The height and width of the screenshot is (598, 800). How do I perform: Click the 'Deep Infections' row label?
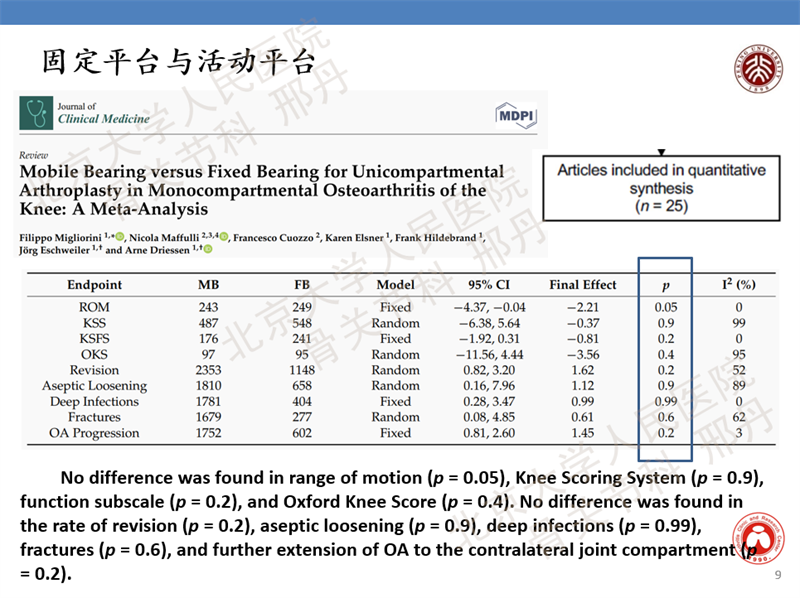(x=94, y=401)
